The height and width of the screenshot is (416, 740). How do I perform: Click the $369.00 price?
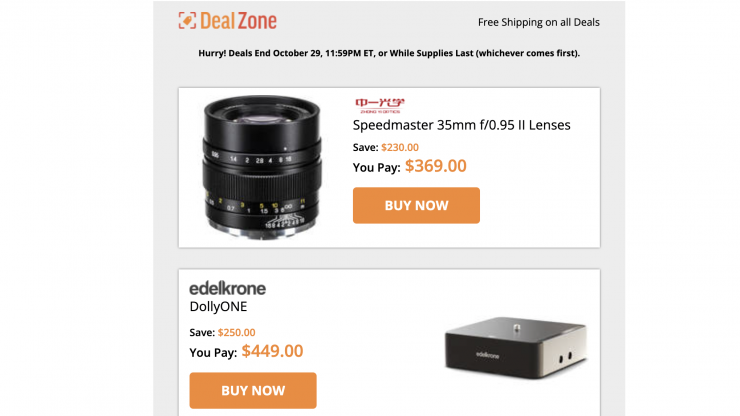435,166
